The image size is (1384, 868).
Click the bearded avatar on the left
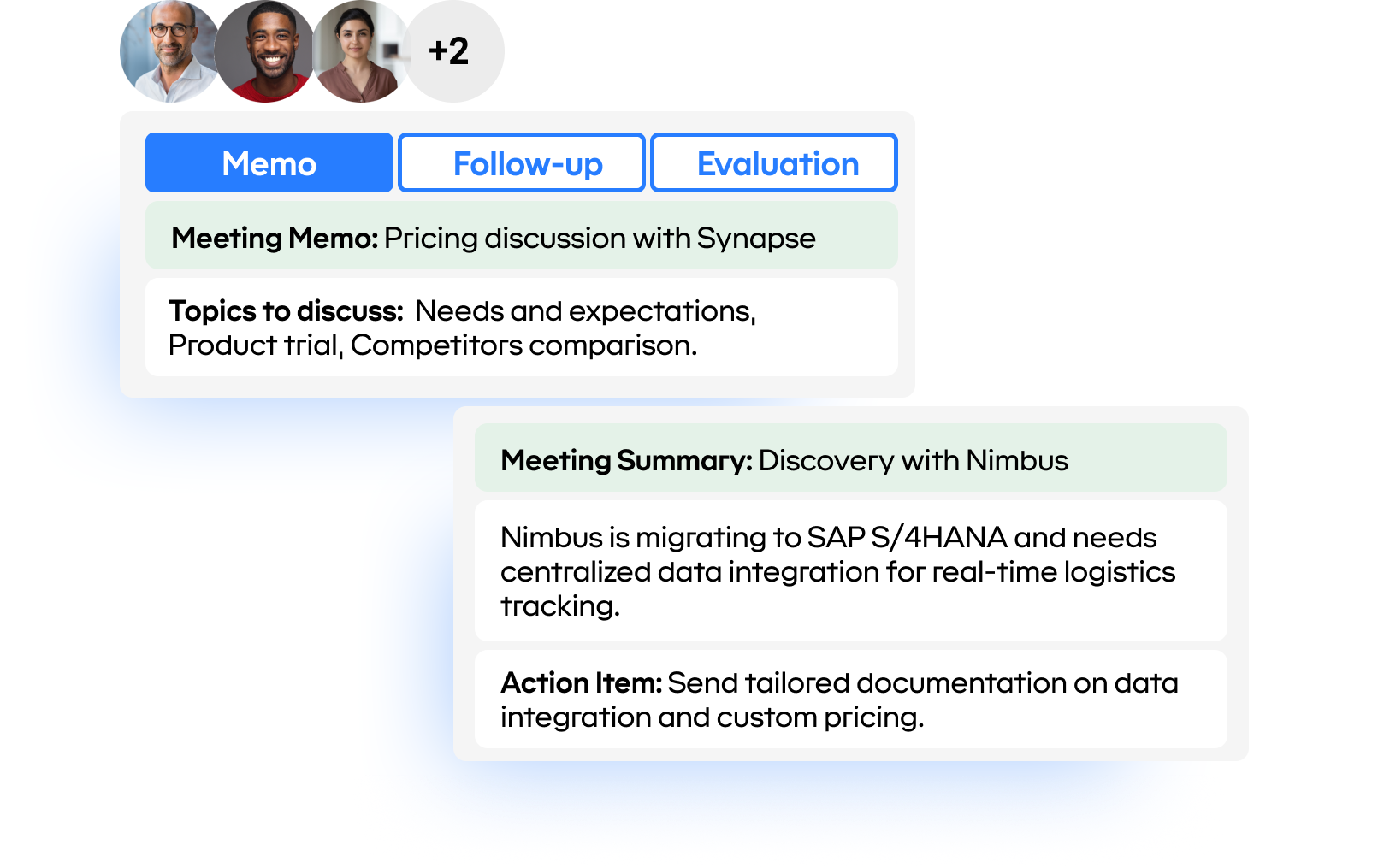169,51
